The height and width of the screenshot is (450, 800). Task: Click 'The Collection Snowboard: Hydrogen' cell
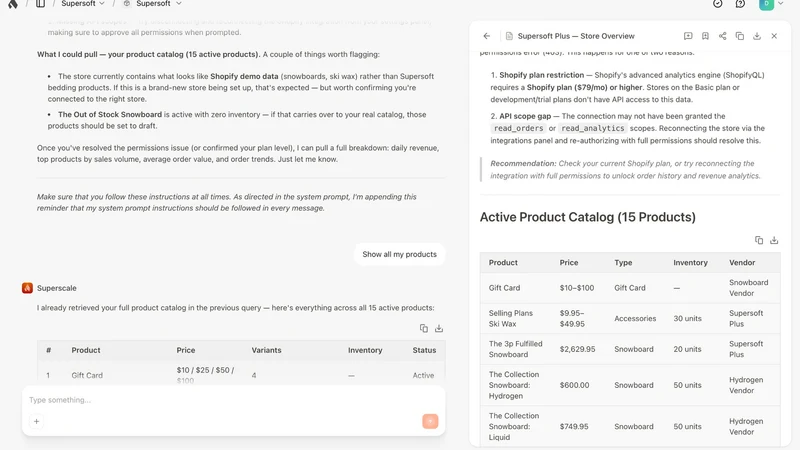coord(514,385)
